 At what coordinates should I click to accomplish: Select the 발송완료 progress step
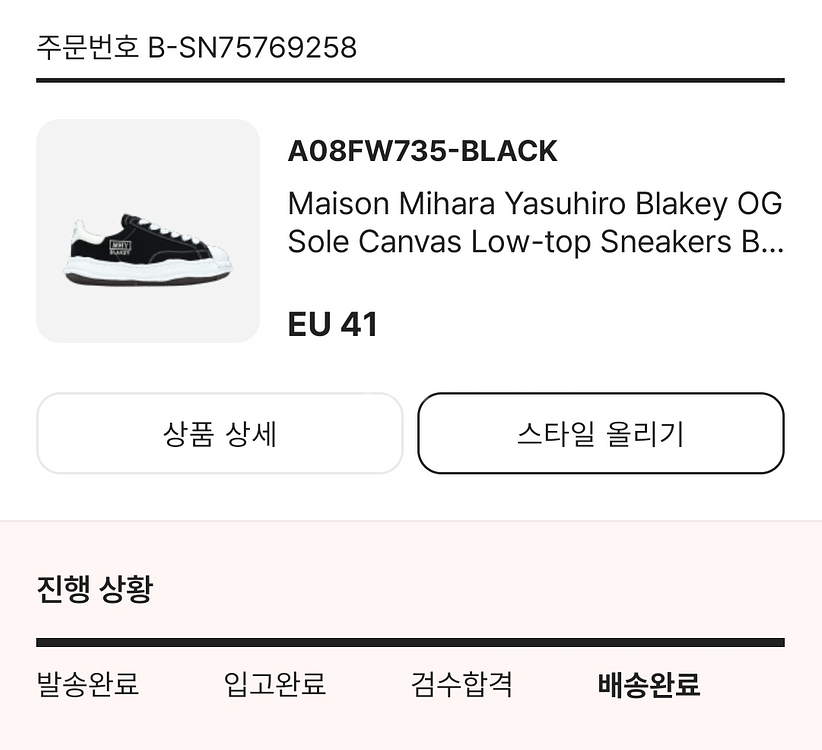click(x=88, y=684)
